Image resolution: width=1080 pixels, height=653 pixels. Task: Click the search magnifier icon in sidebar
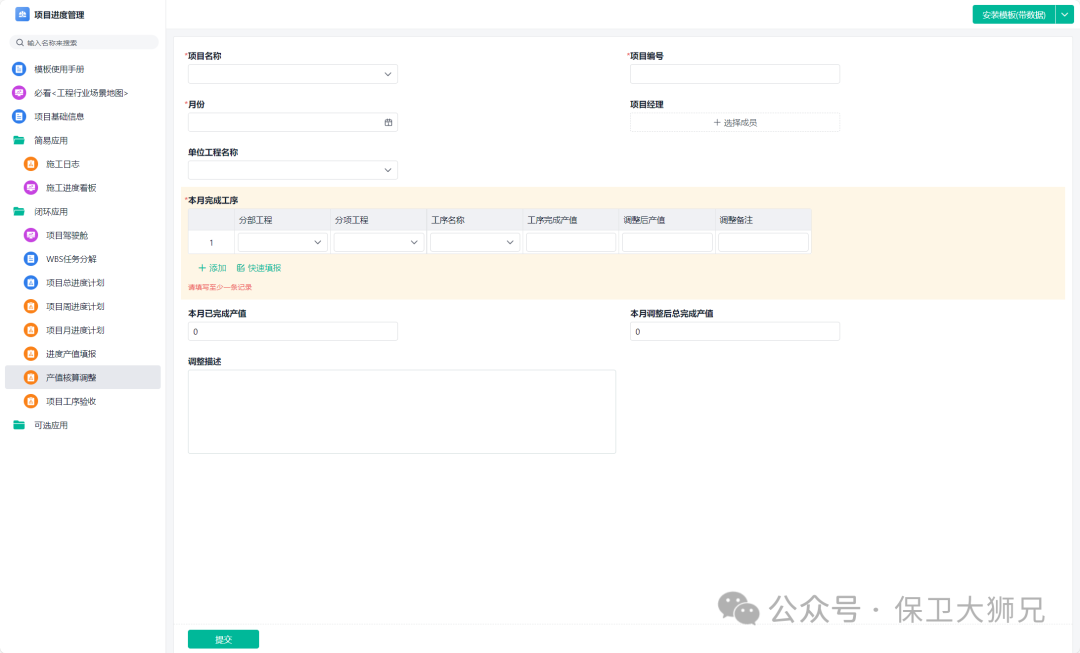tap(20, 43)
